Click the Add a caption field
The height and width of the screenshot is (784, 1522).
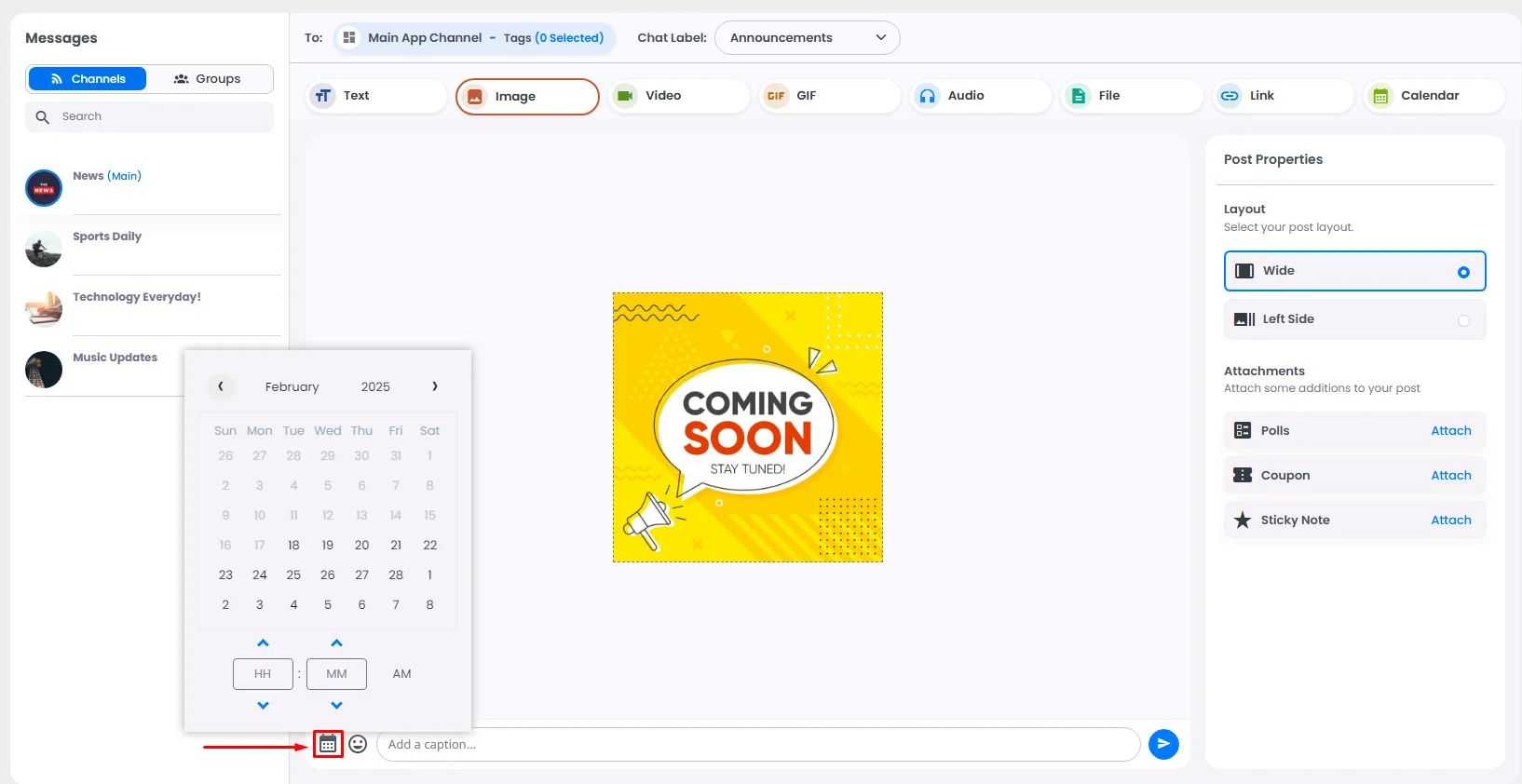click(757, 745)
